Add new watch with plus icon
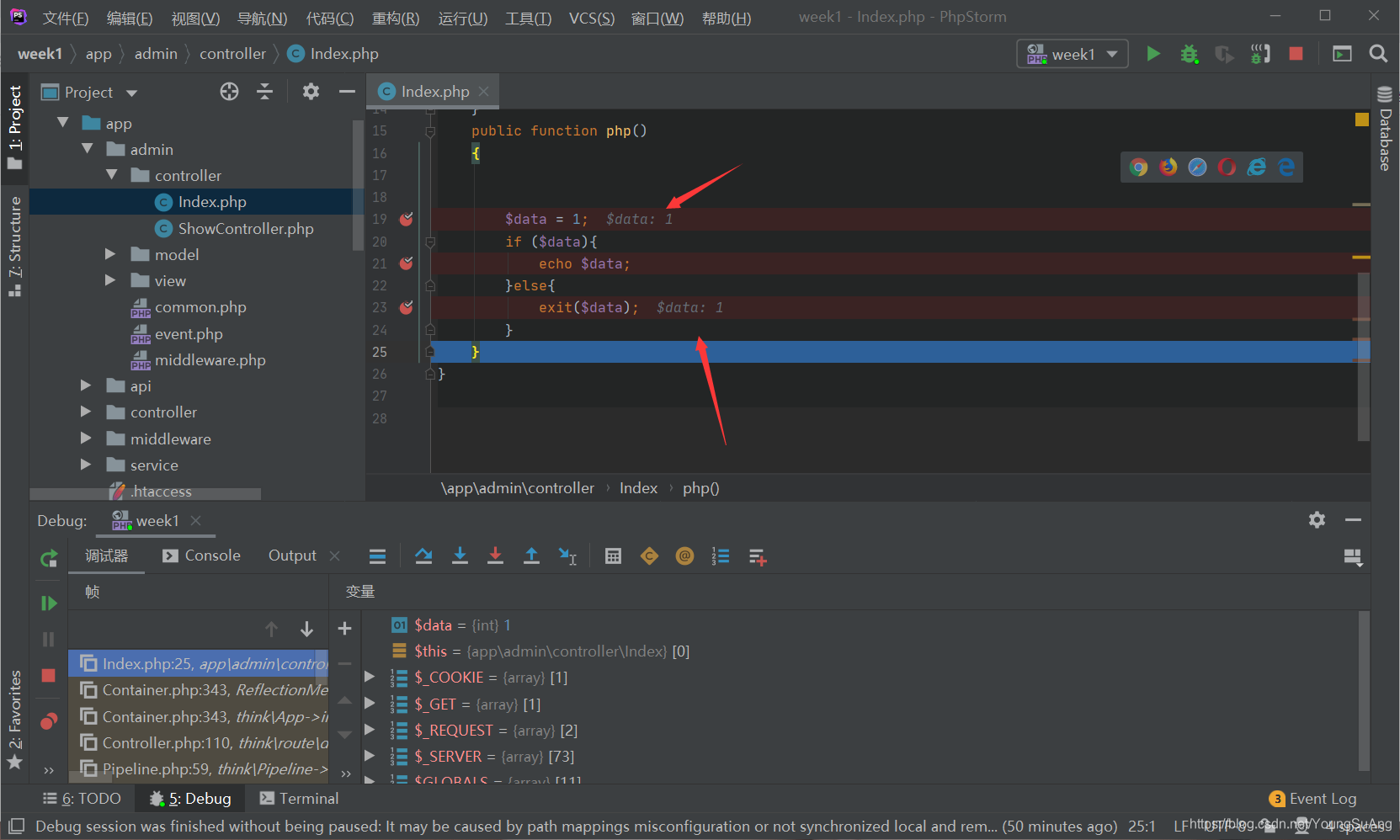 point(344,628)
